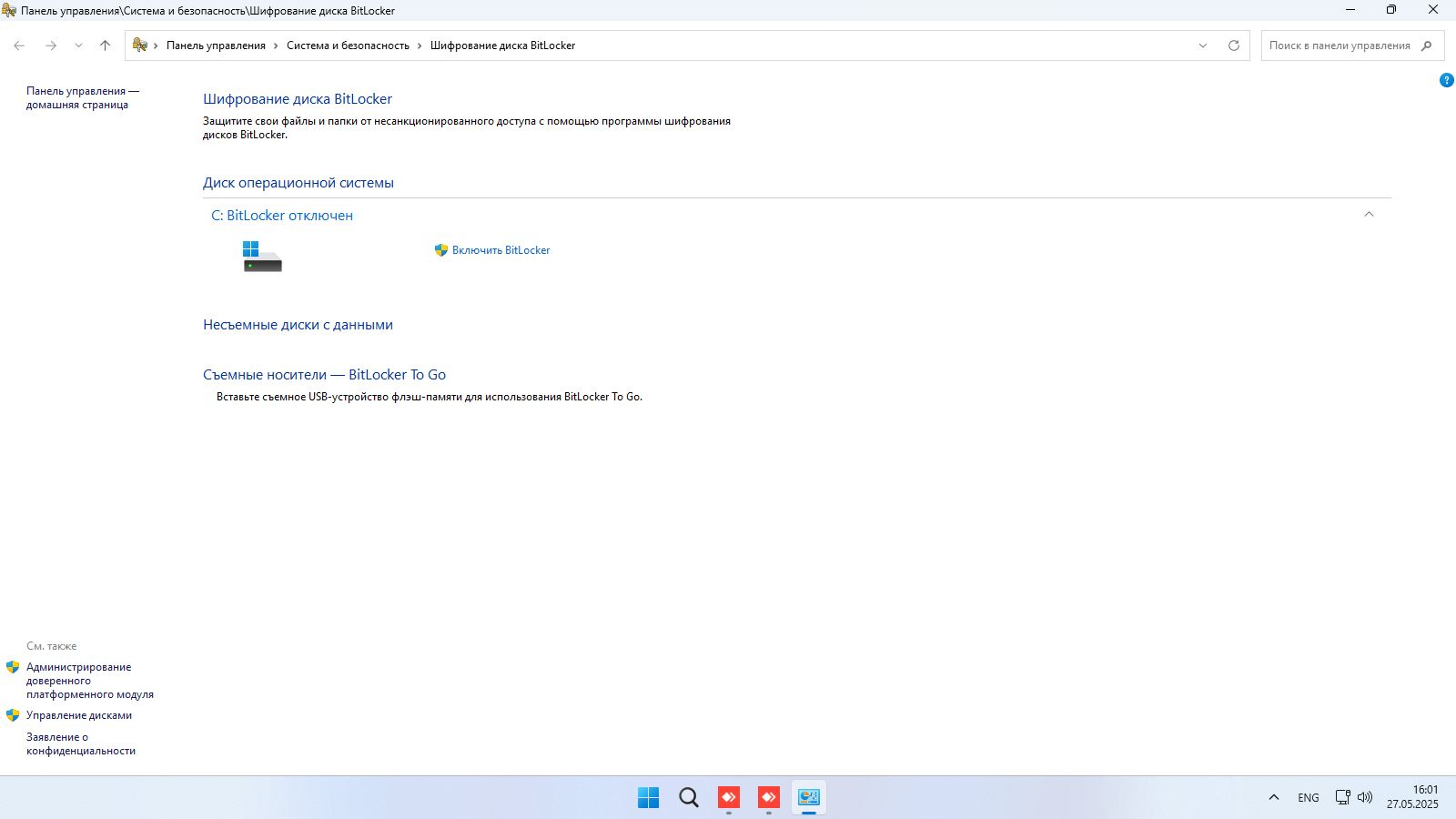Select Система и безопасность breadcrumb
Viewport: 1456px width, 819px height.
[348, 45]
